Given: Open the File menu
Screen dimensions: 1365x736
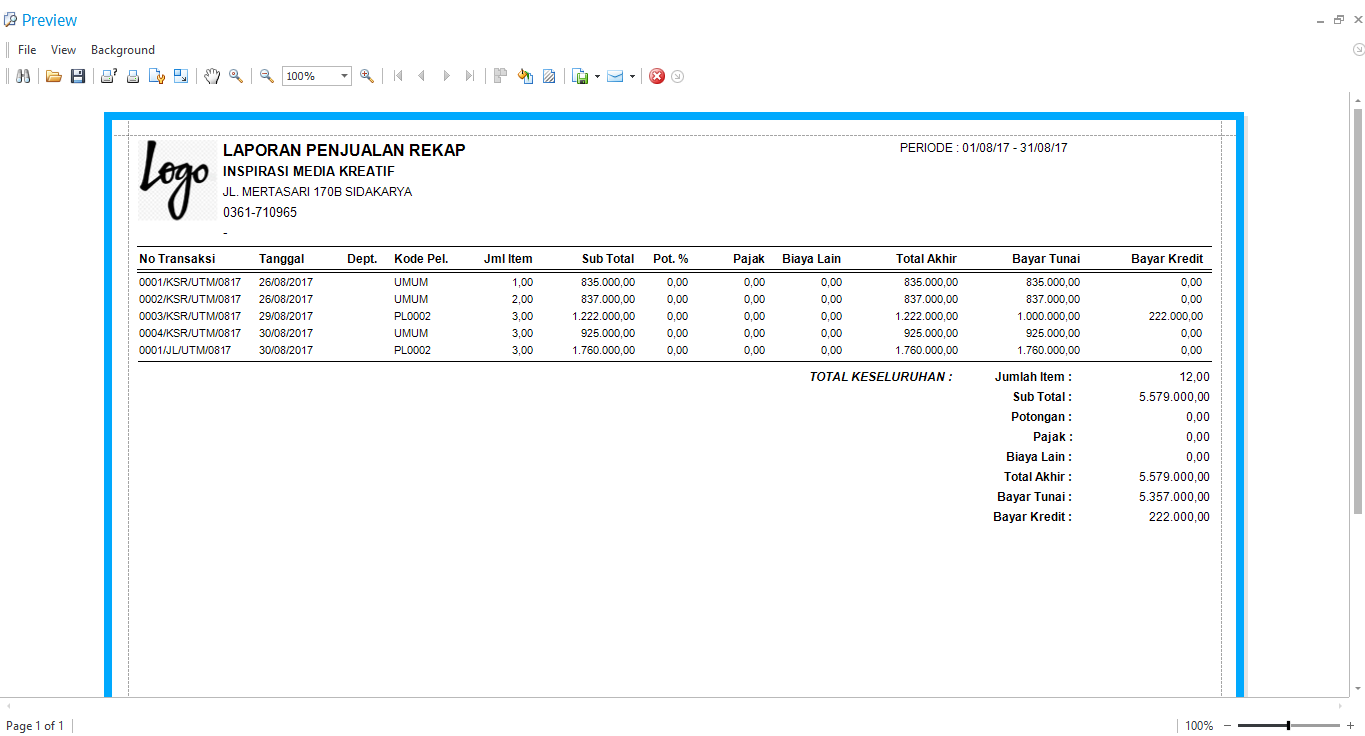Looking at the screenshot, I should [x=27, y=50].
